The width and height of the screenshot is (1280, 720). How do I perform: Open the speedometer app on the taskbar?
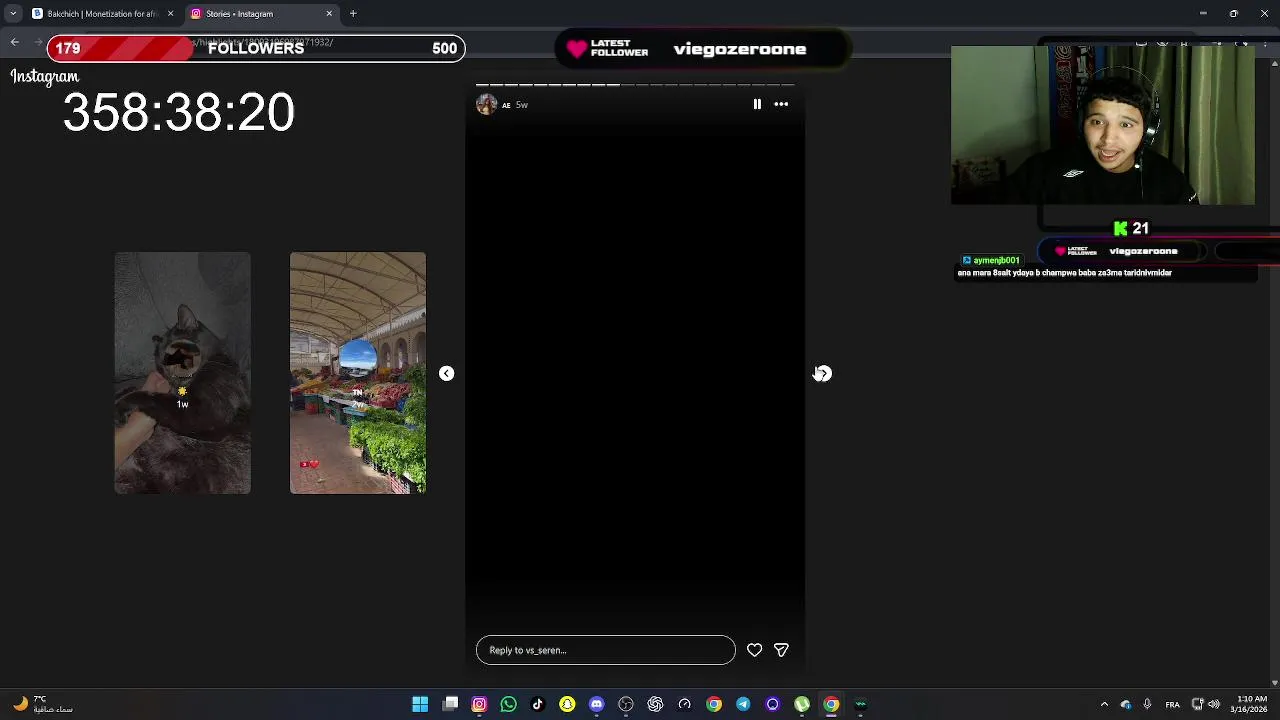(x=684, y=704)
